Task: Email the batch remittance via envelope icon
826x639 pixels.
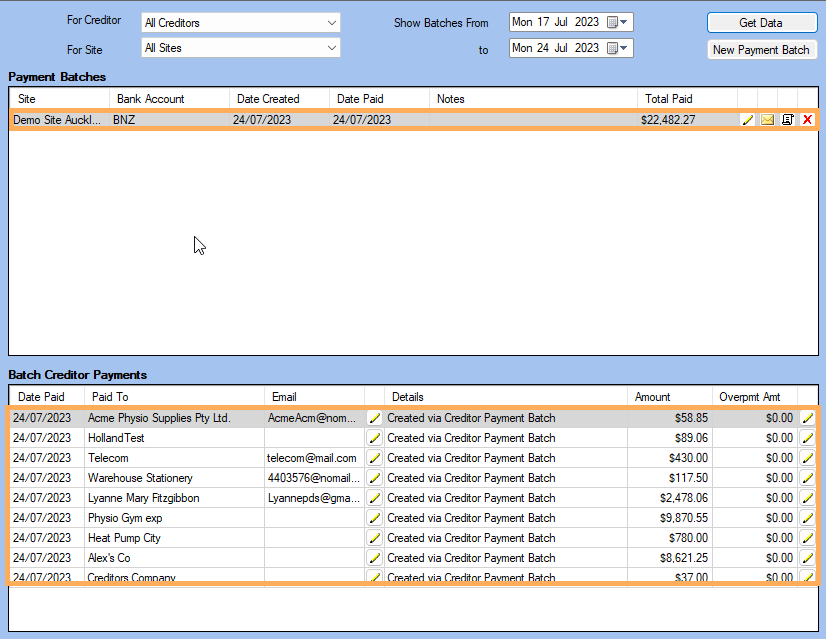Action: click(767, 119)
